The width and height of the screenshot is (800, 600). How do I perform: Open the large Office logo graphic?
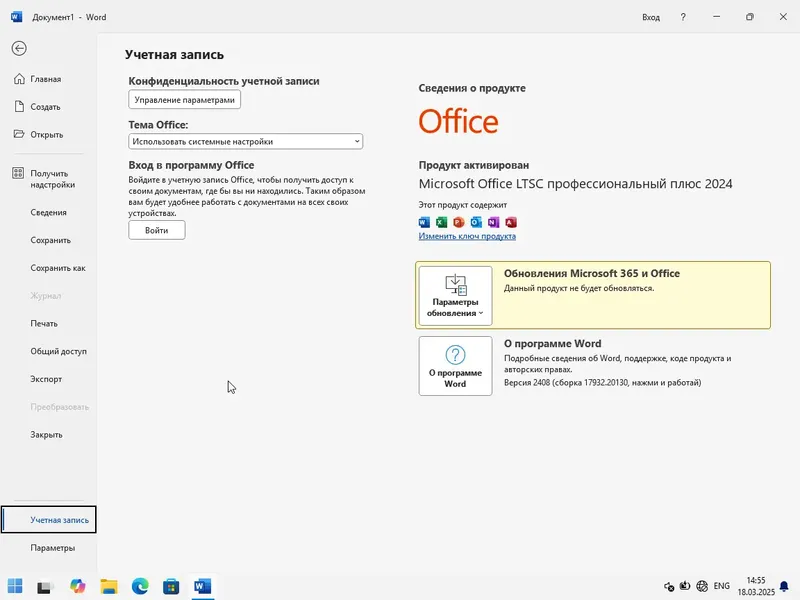point(456,122)
